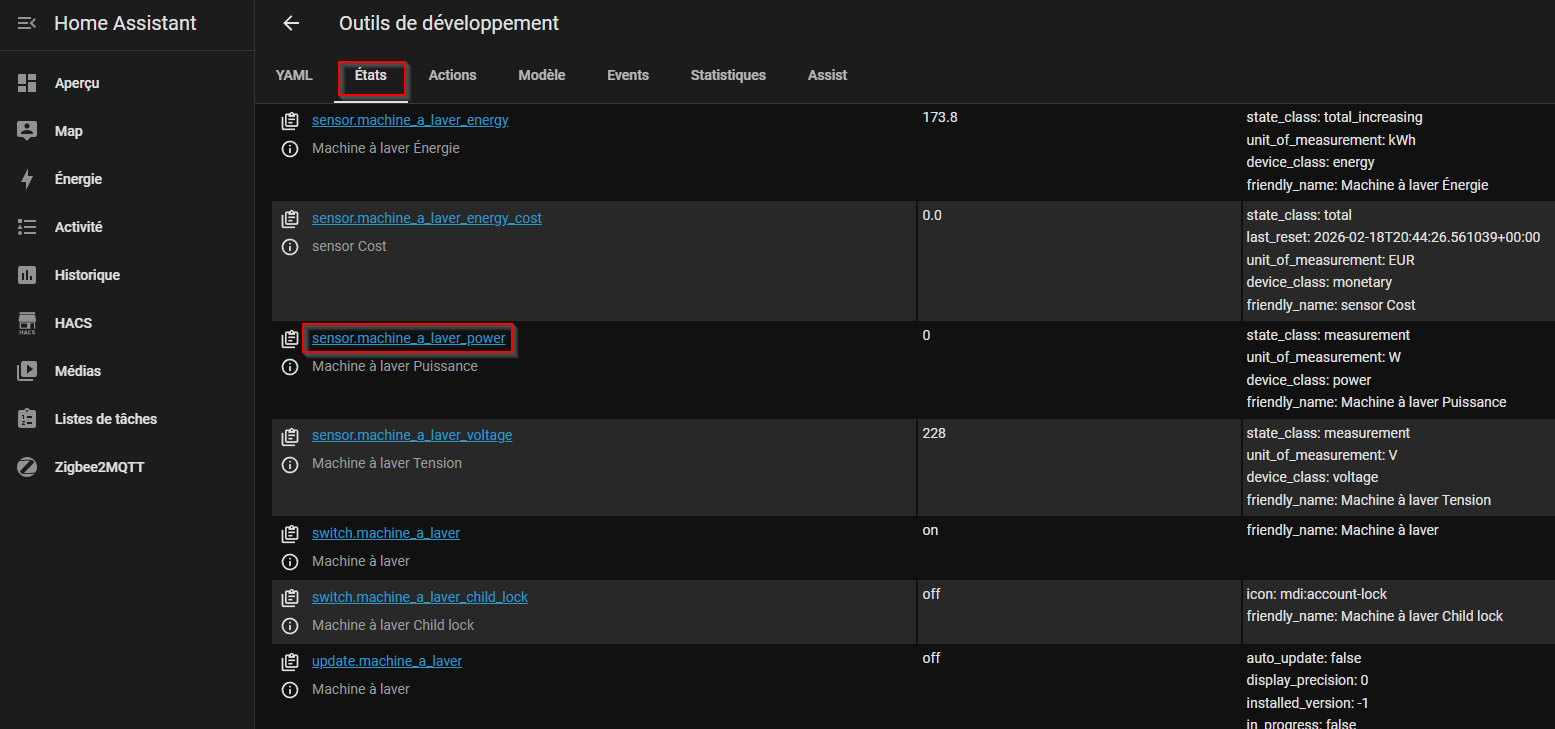Switch to the Statistiques tab
The height and width of the screenshot is (729, 1555).
pos(728,75)
